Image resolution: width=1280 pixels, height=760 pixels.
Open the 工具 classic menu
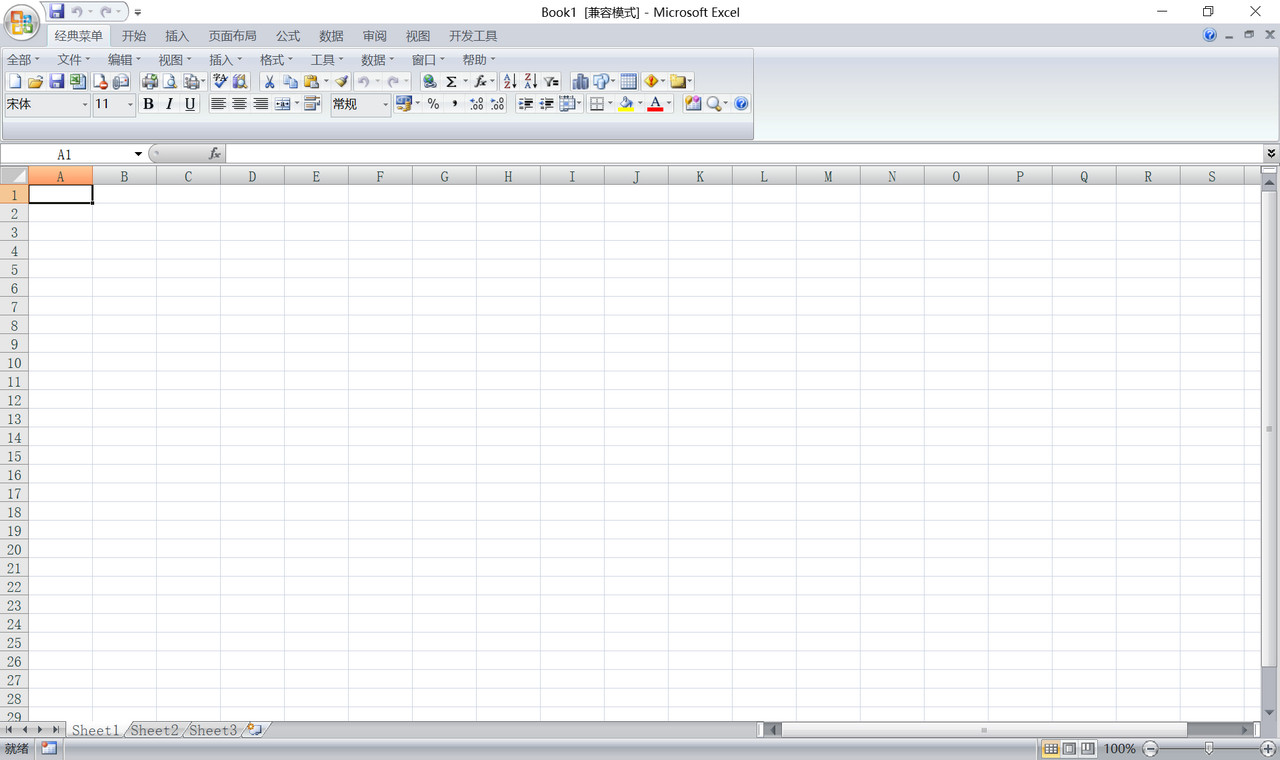click(x=328, y=60)
